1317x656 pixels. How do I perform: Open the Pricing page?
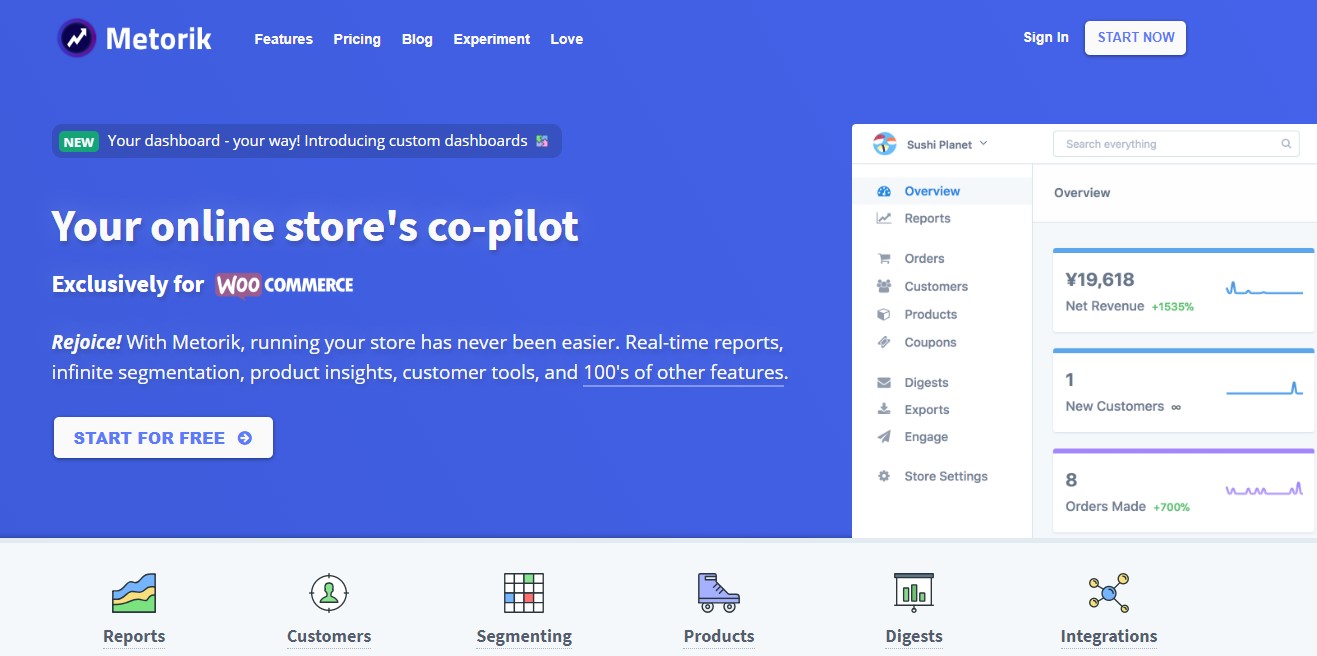[357, 39]
